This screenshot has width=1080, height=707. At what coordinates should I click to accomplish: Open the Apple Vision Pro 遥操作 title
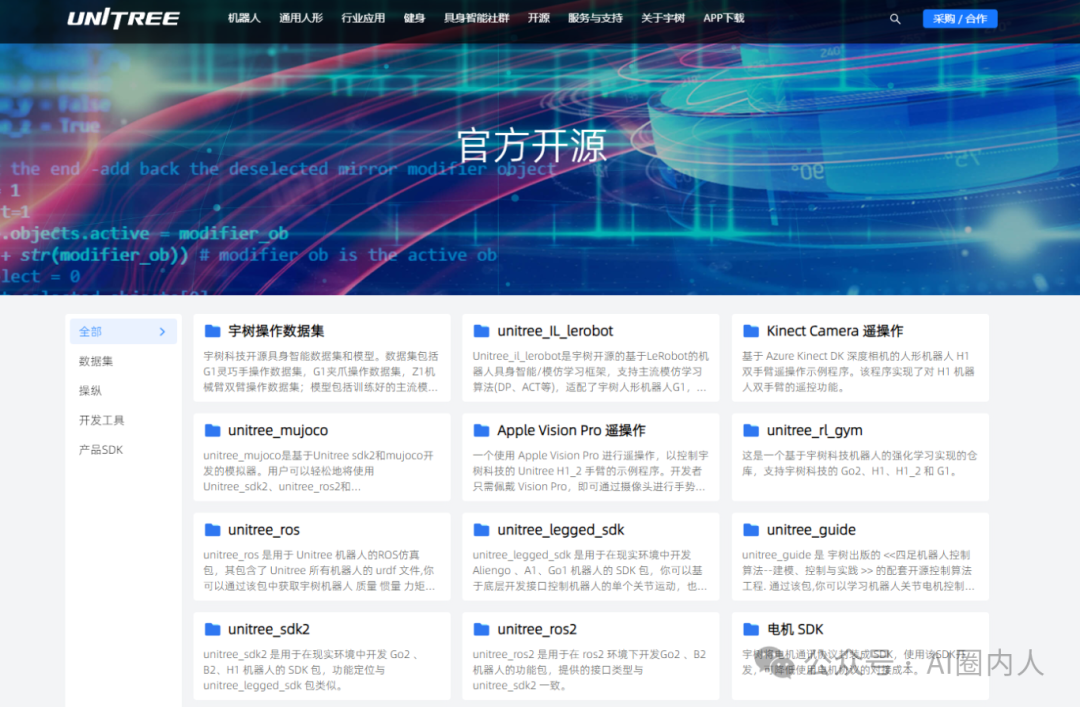coord(571,431)
